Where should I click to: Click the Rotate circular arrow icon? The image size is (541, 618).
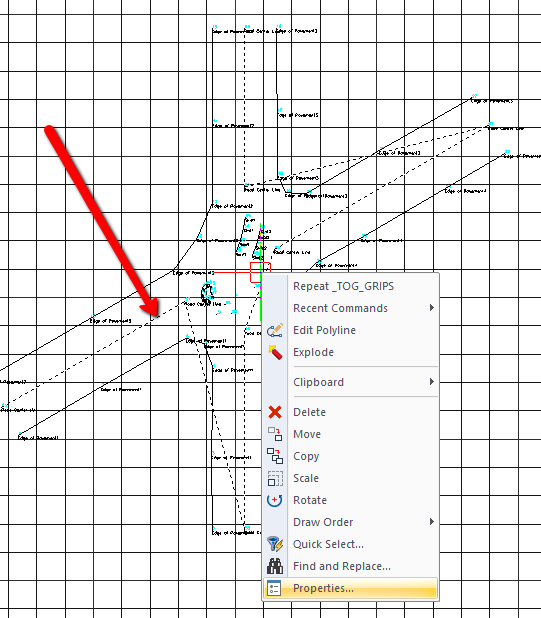tap(275, 500)
